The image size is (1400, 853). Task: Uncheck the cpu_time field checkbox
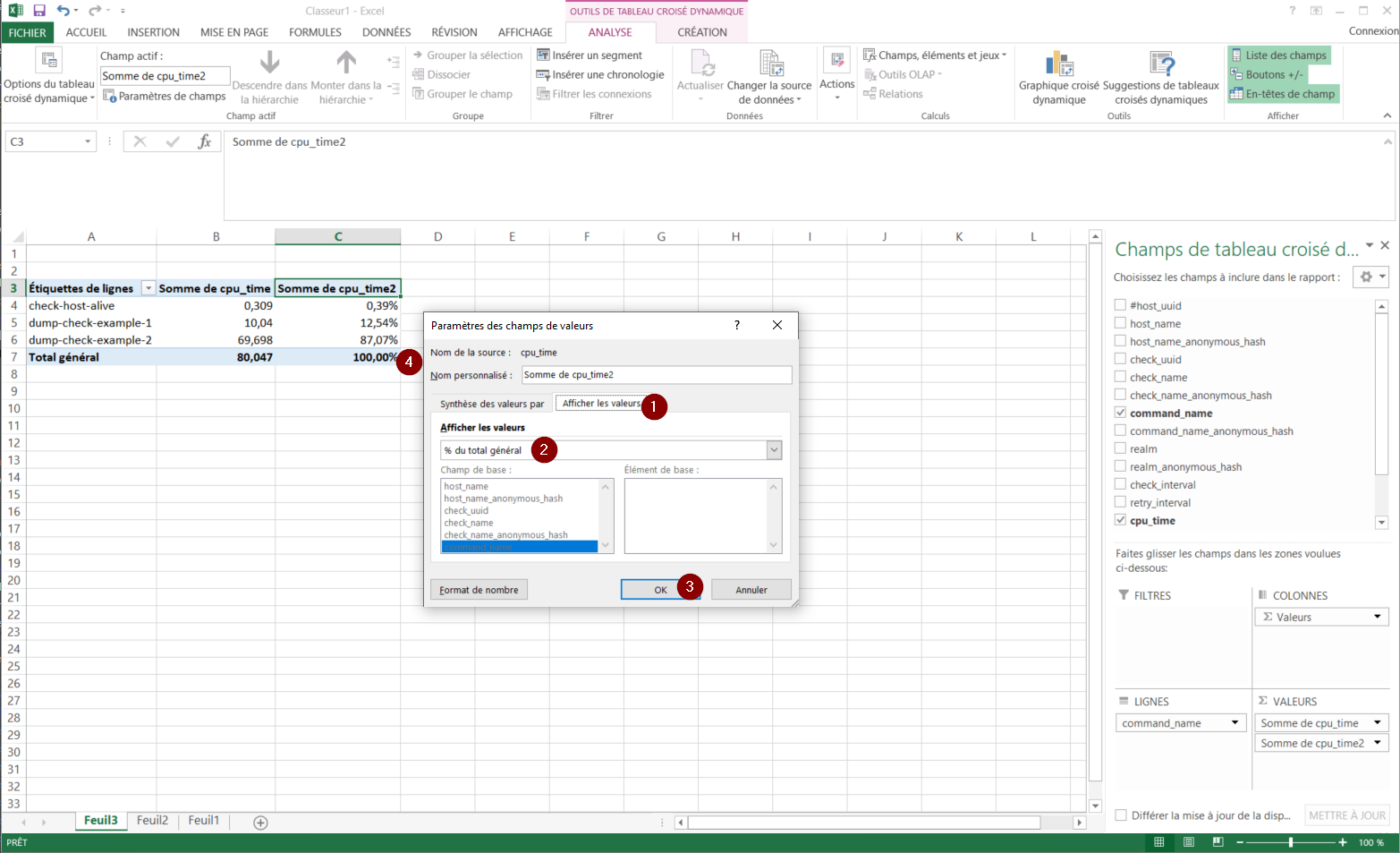(1120, 520)
